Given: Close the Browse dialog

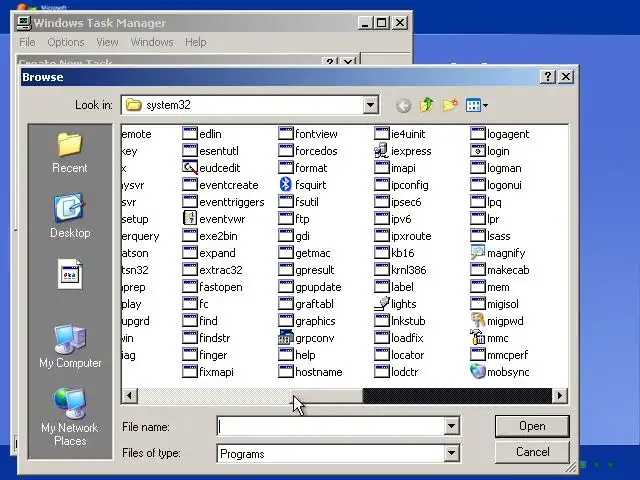Looking at the screenshot, I should (x=566, y=77).
